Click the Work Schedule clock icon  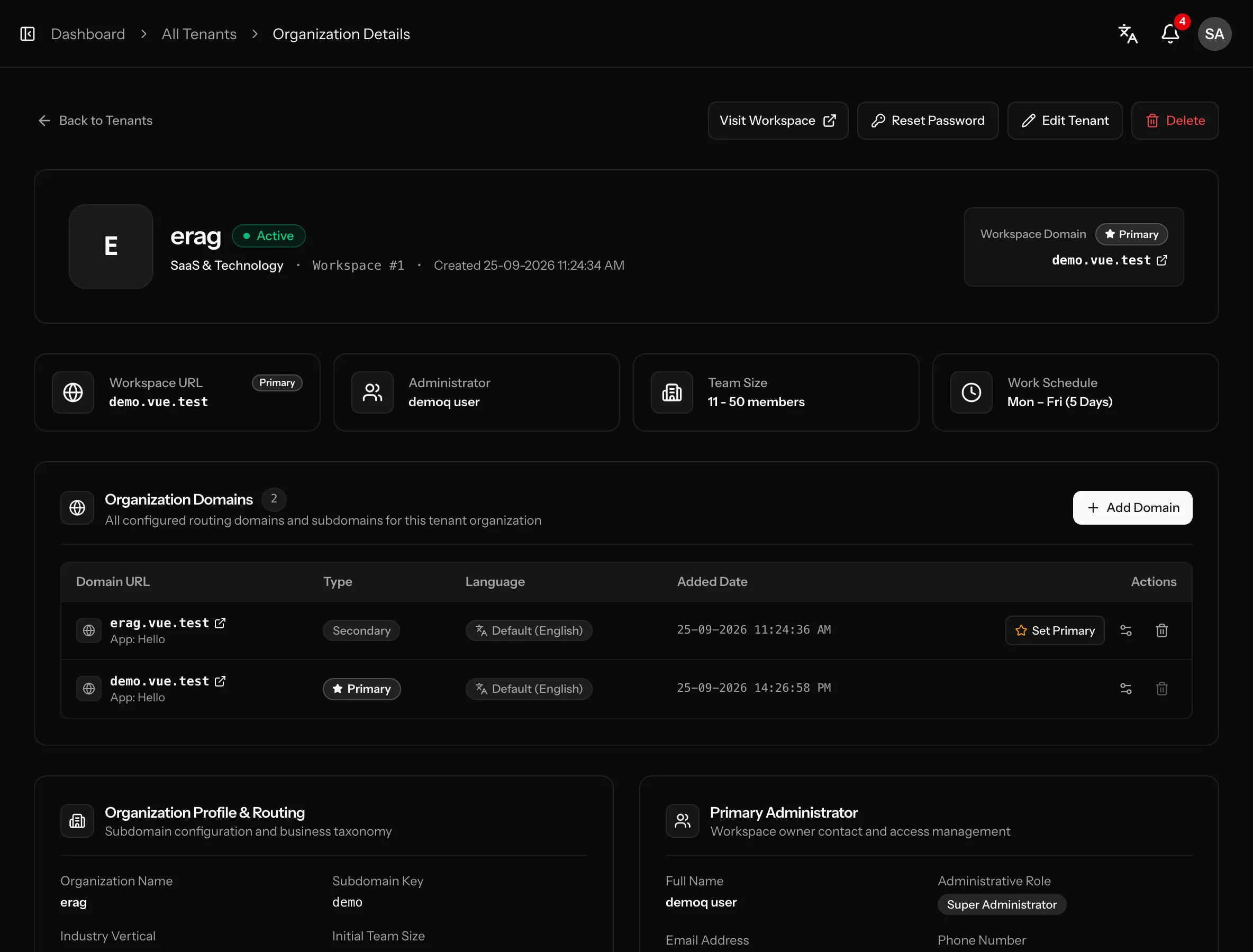(x=971, y=392)
